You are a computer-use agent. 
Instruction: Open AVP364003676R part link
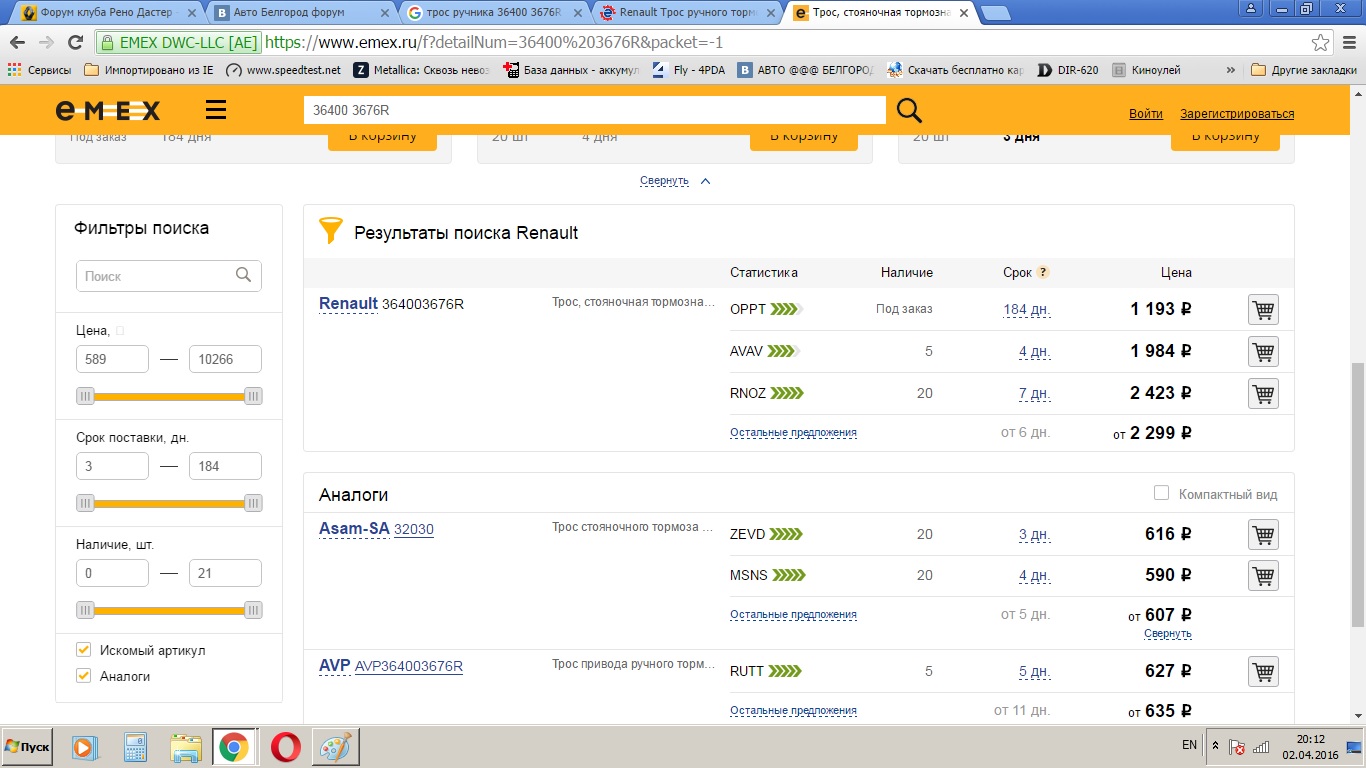pos(409,667)
